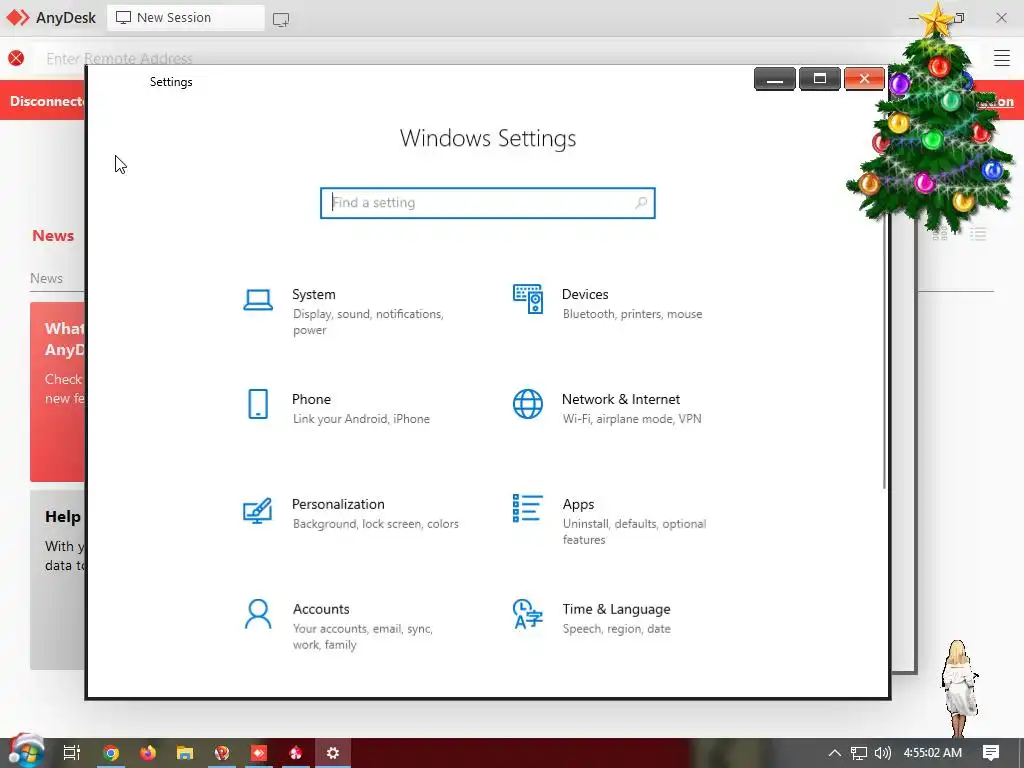Viewport: 1024px width, 768px height.
Task: Launch Firefox from the taskbar
Action: 148,753
